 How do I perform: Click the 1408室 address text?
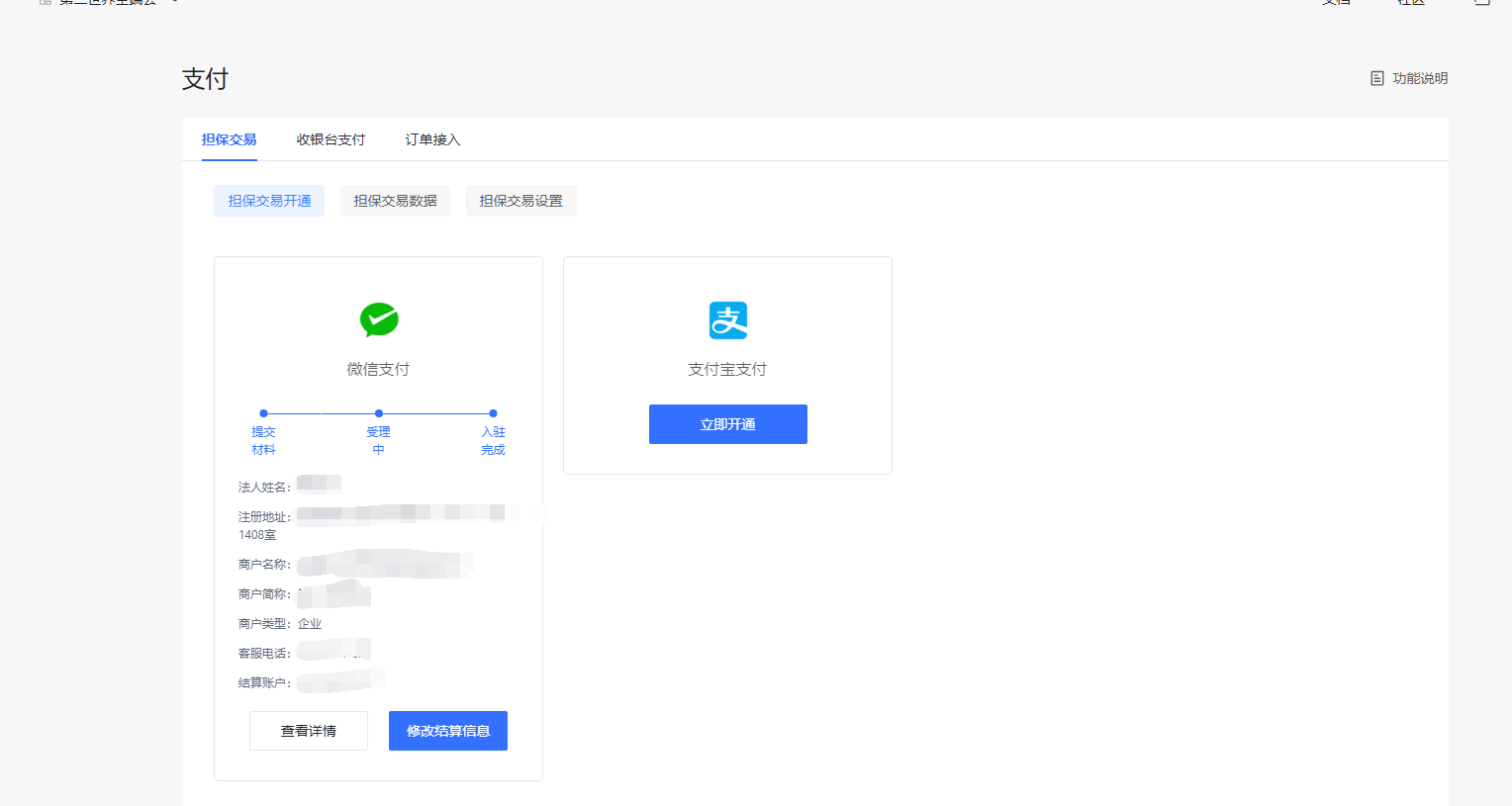257,535
